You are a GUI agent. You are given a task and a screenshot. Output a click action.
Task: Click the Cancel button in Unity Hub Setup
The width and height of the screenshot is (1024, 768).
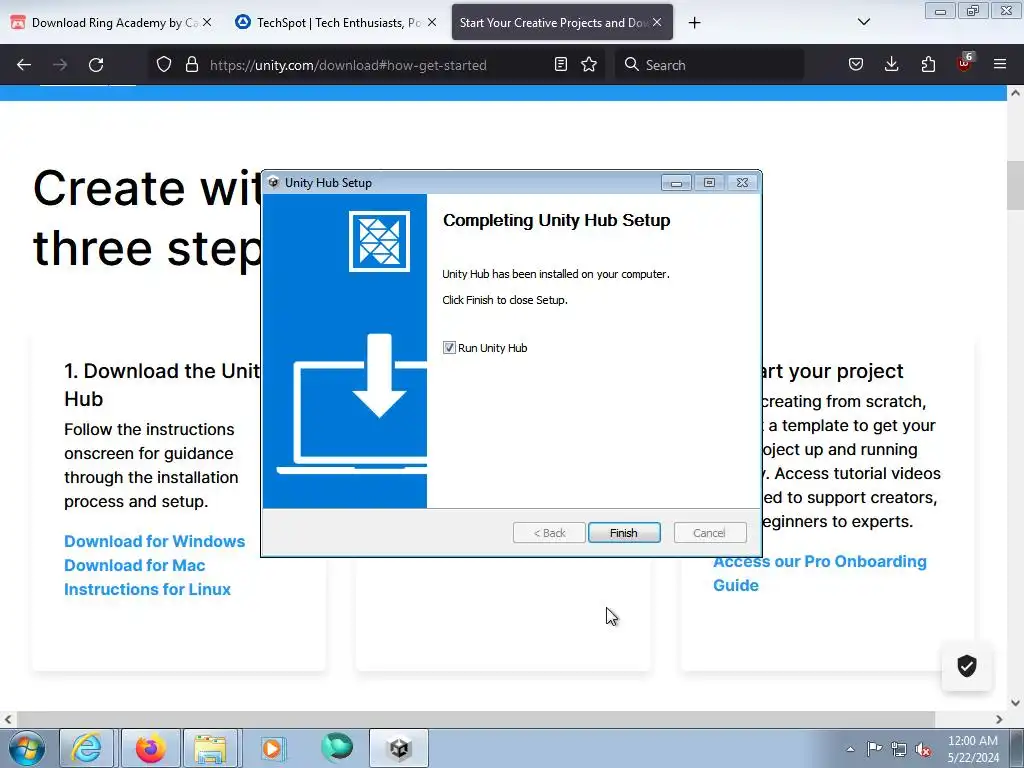[x=709, y=533]
